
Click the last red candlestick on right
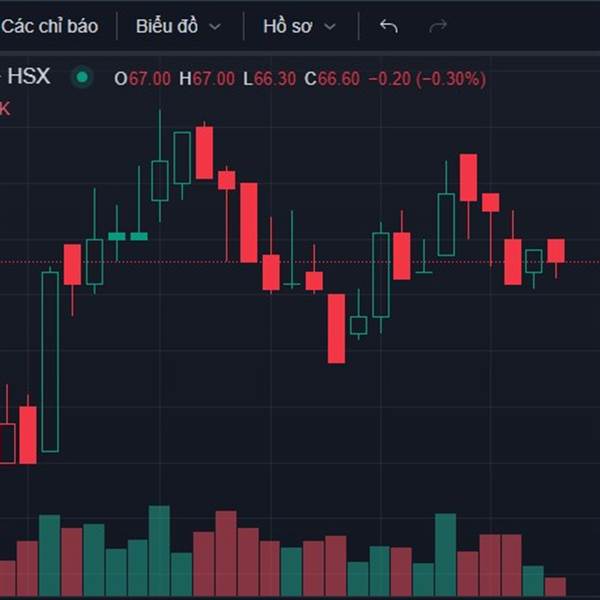[x=556, y=251]
